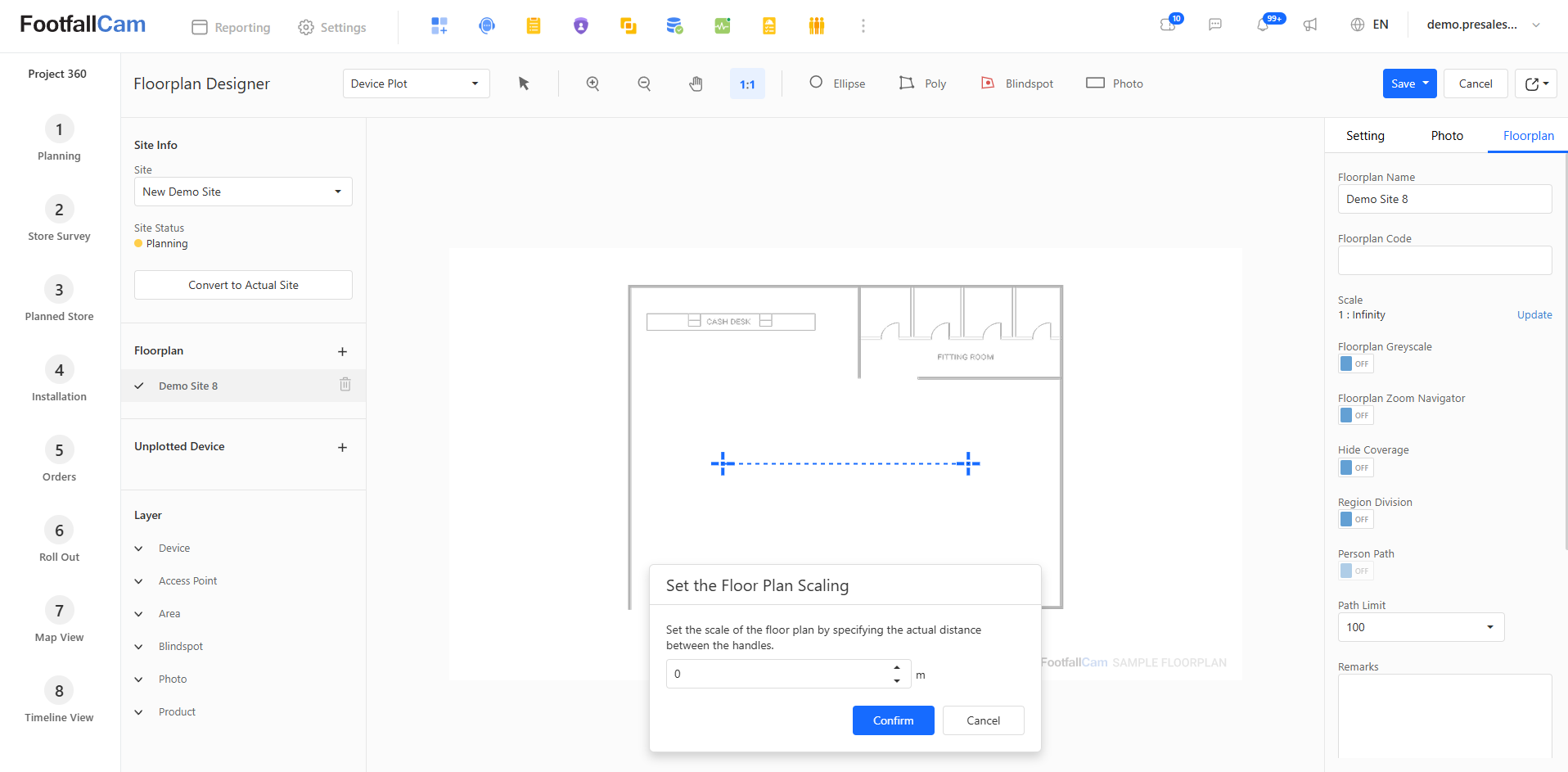
Task: Open the notifications bell icon
Action: click(1264, 25)
